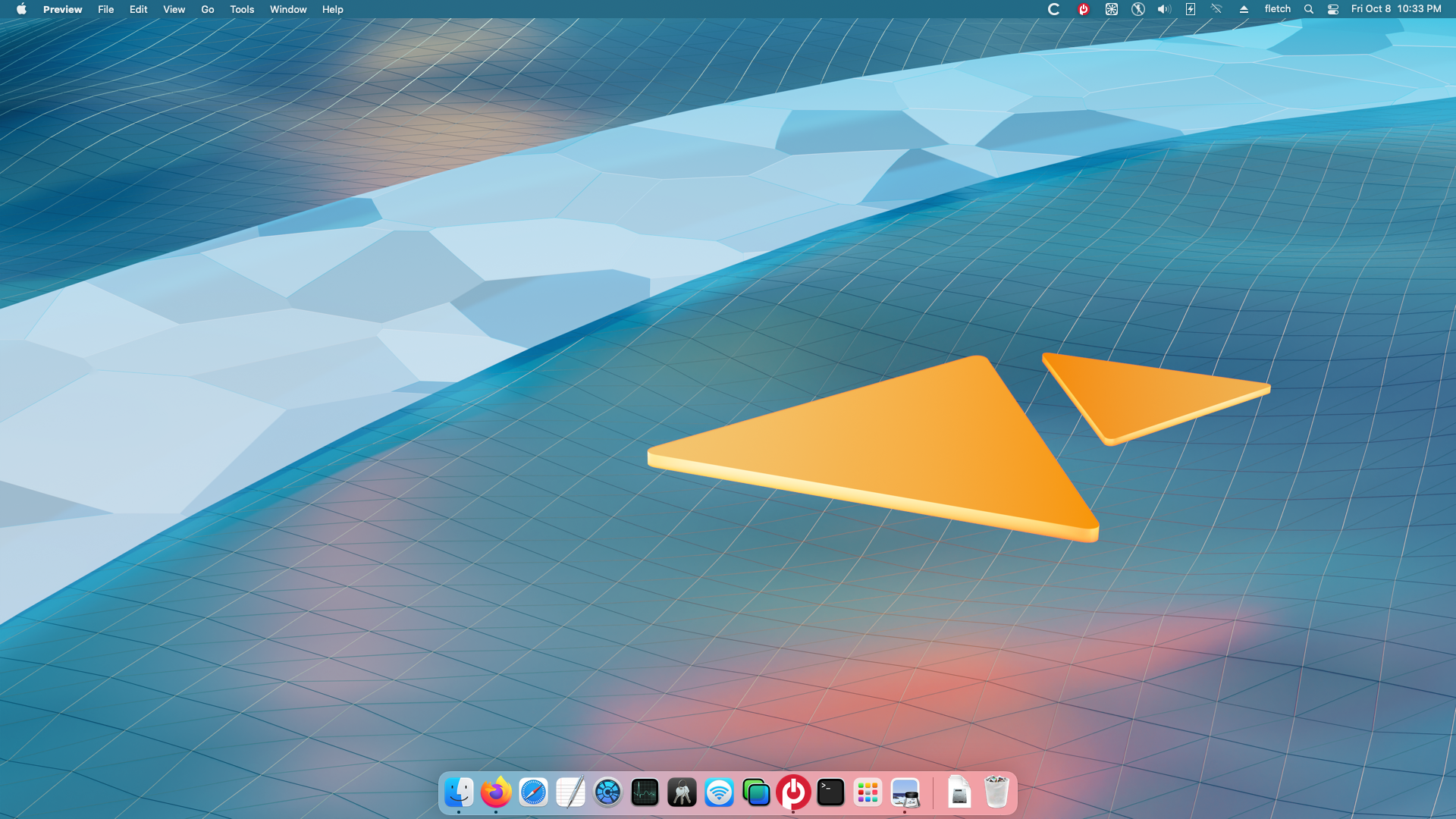Open TextEdit from the Dock

click(570, 792)
